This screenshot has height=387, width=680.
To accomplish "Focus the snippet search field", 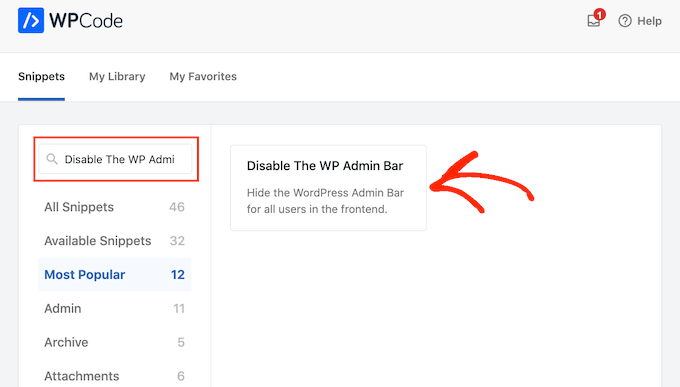I will click(115, 159).
